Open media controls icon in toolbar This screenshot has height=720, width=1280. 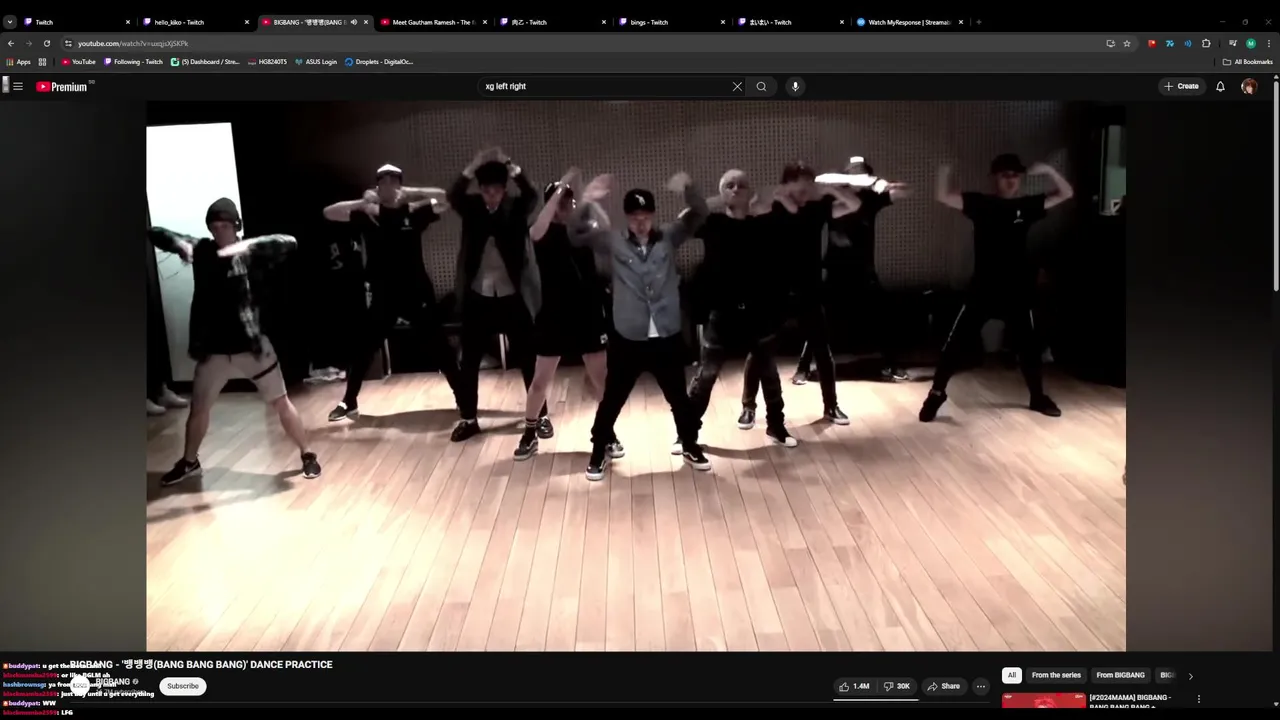click(1233, 43)
